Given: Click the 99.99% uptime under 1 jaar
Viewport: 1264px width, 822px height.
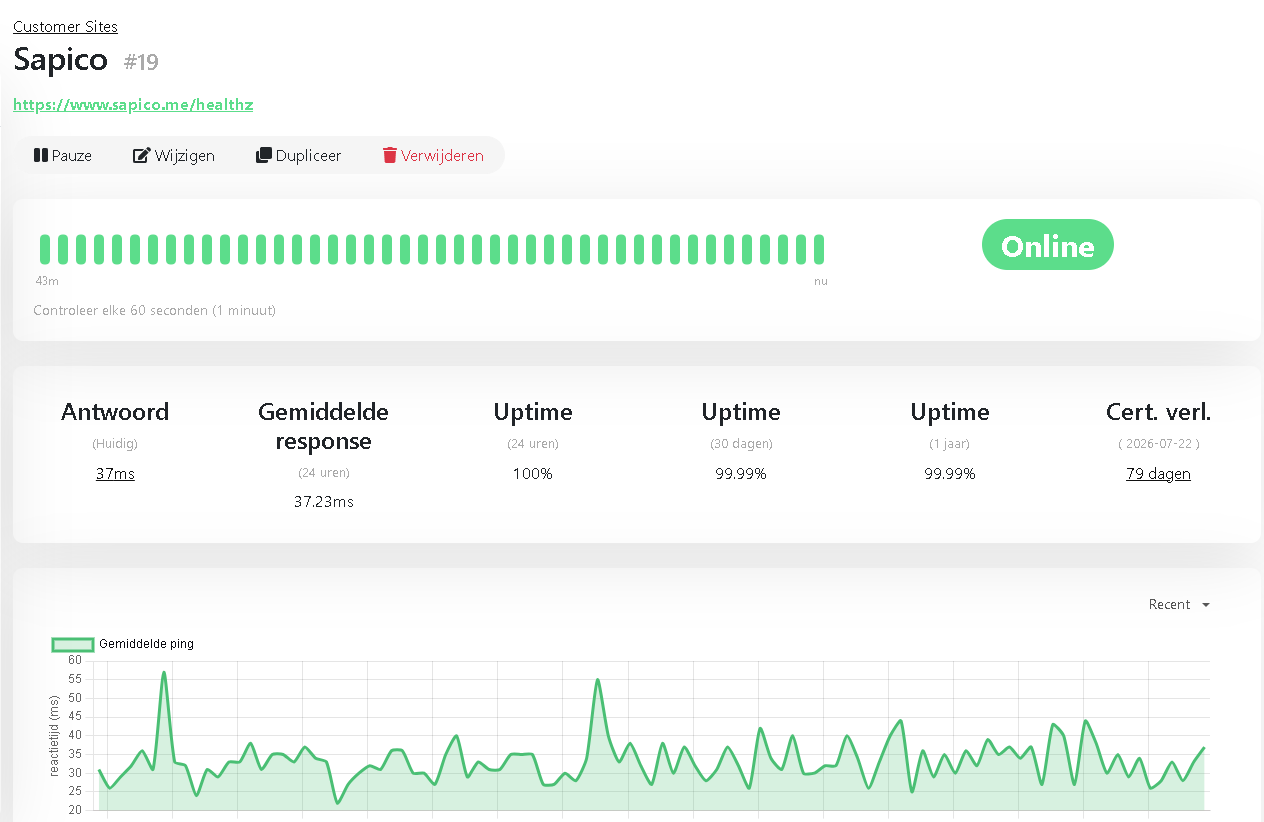Looking at the screenshot, I should (949, 473).
